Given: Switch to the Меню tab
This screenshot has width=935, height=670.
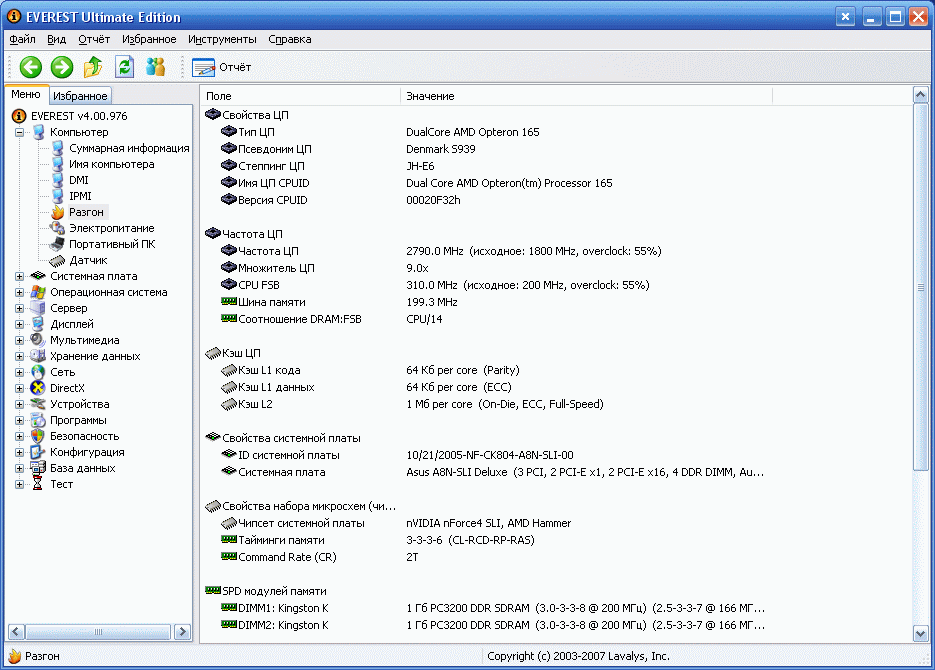Looking at the screenshot, I should [x=26, y=94].
